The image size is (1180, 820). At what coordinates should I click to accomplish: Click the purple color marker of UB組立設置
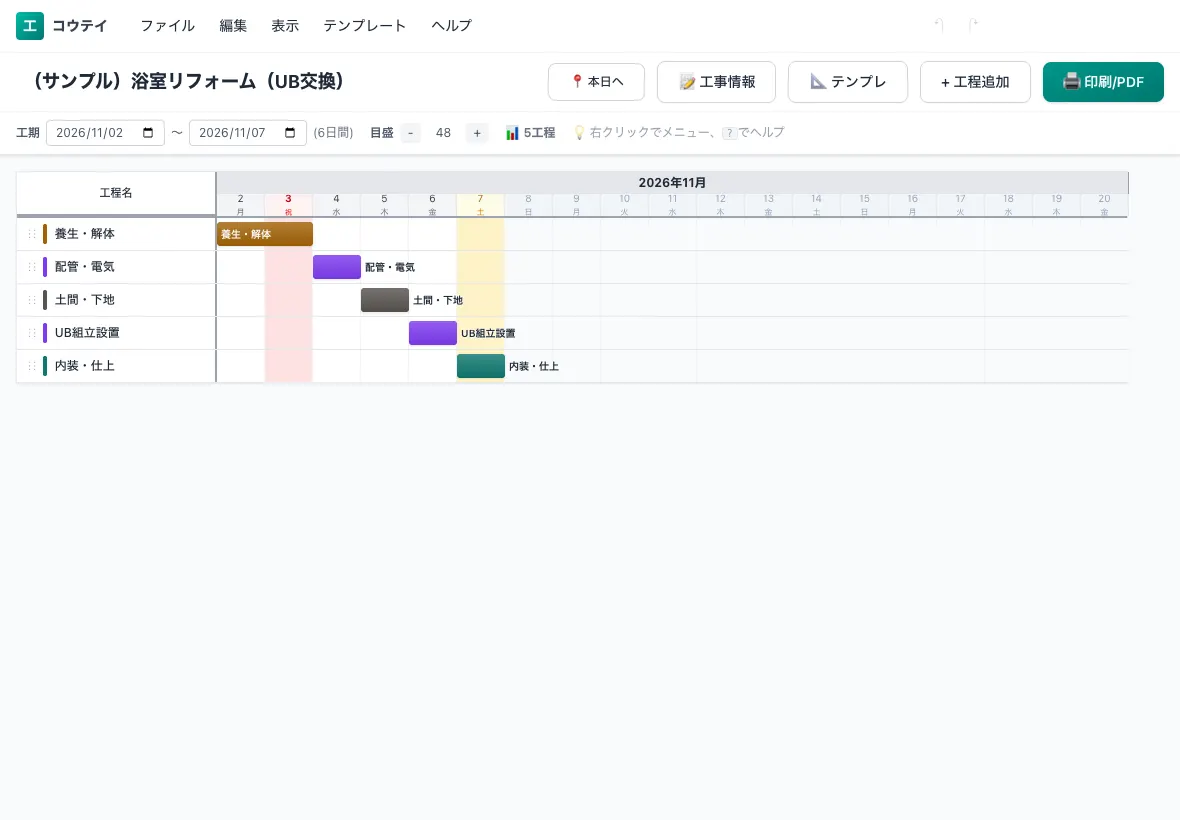tap(45, 333)
